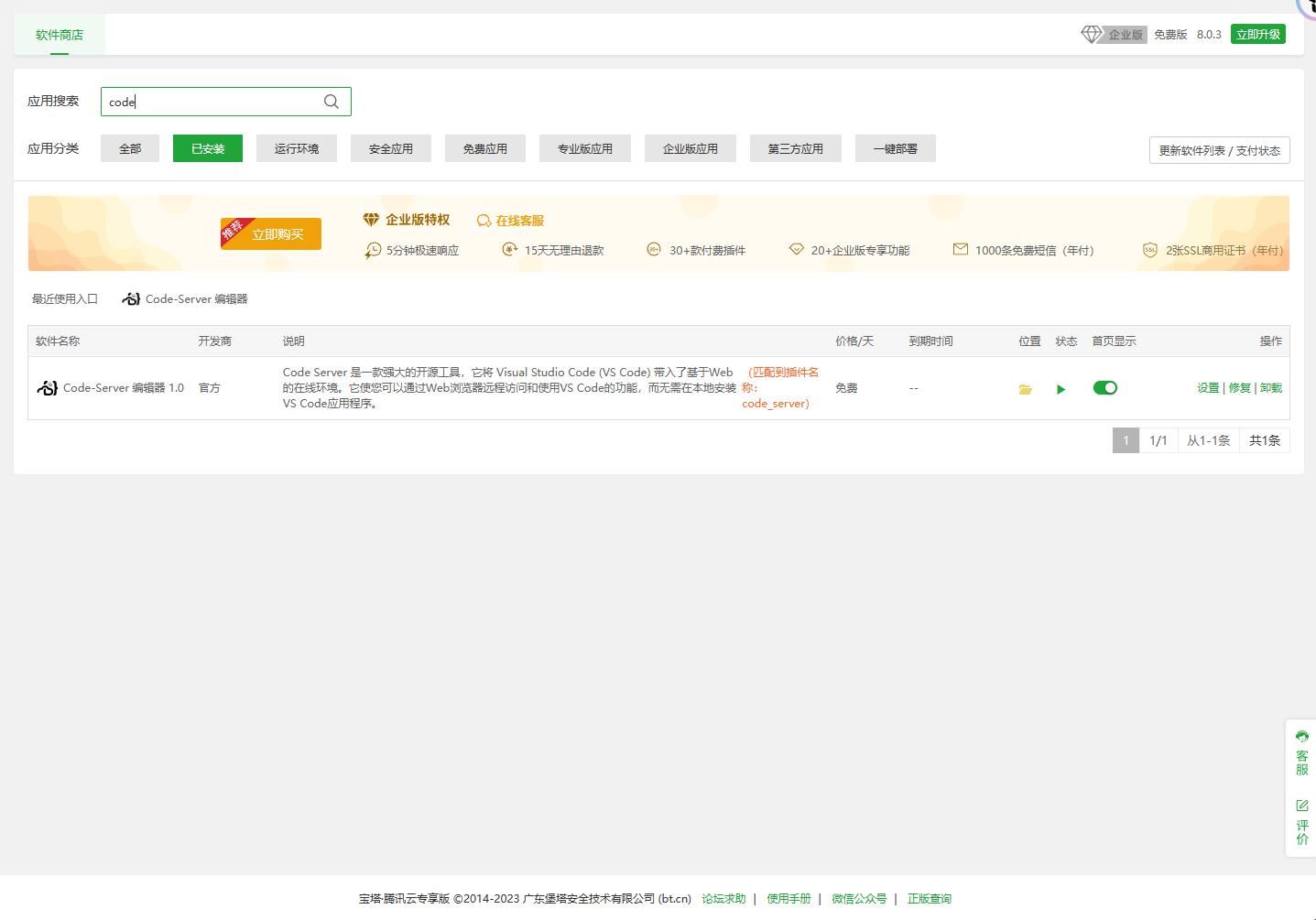Toggle the Code-Server homepage display switch
Screen dimensions: 1316x920
pyautogui.click(x=1105, y=388)
